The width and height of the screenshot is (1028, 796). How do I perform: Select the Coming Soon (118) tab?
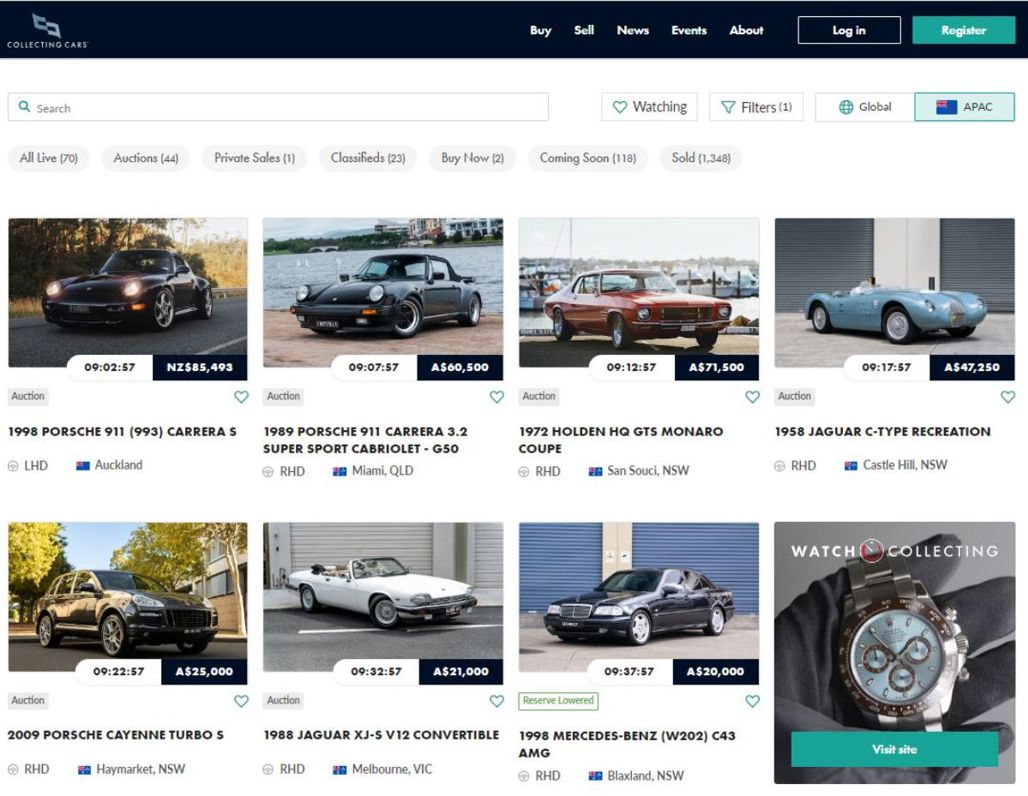click(x=587, y=158)
